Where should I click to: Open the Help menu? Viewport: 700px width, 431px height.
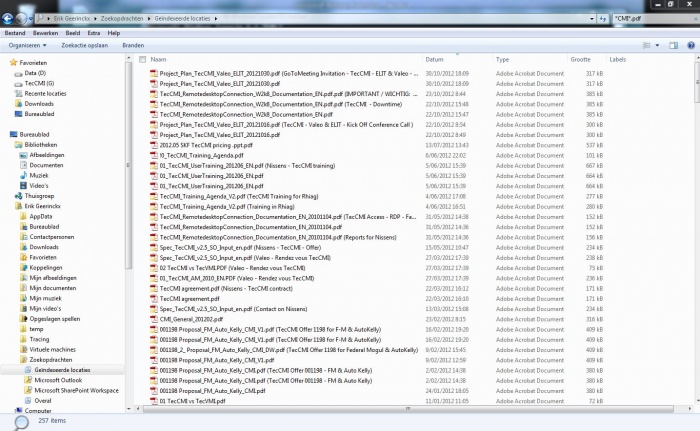point(114,33)
